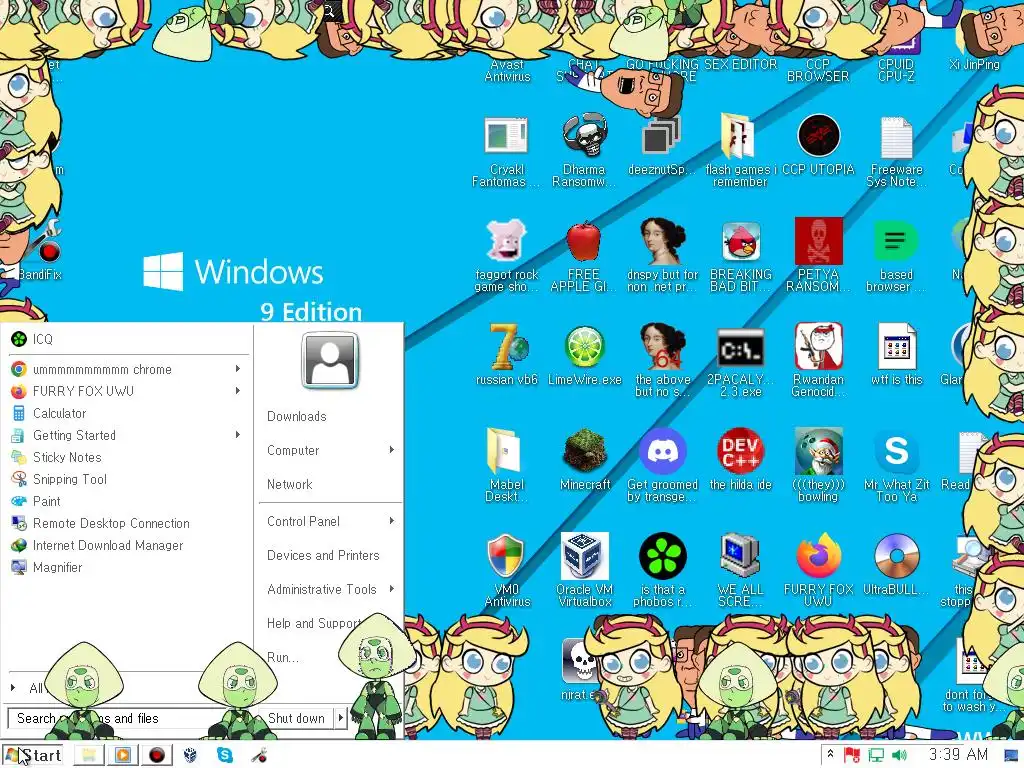Launch the Skype icon Mr What Zit Too Ya

(x=896, y=451)
